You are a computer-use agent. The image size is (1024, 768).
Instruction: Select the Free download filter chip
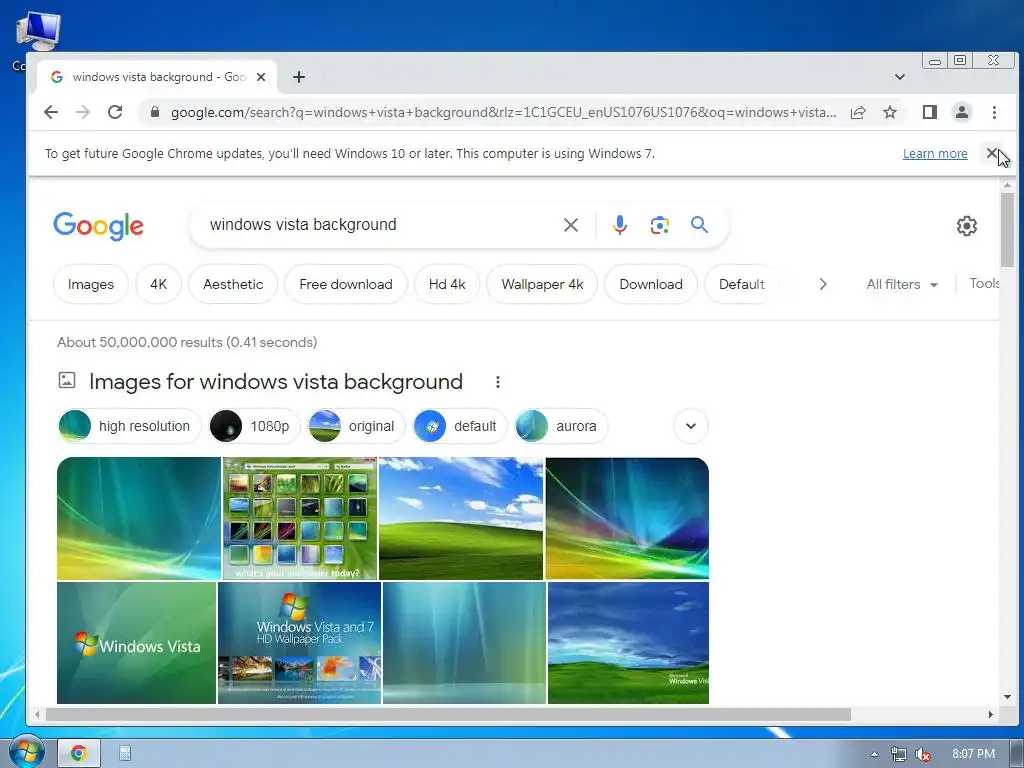pos(346,284)
